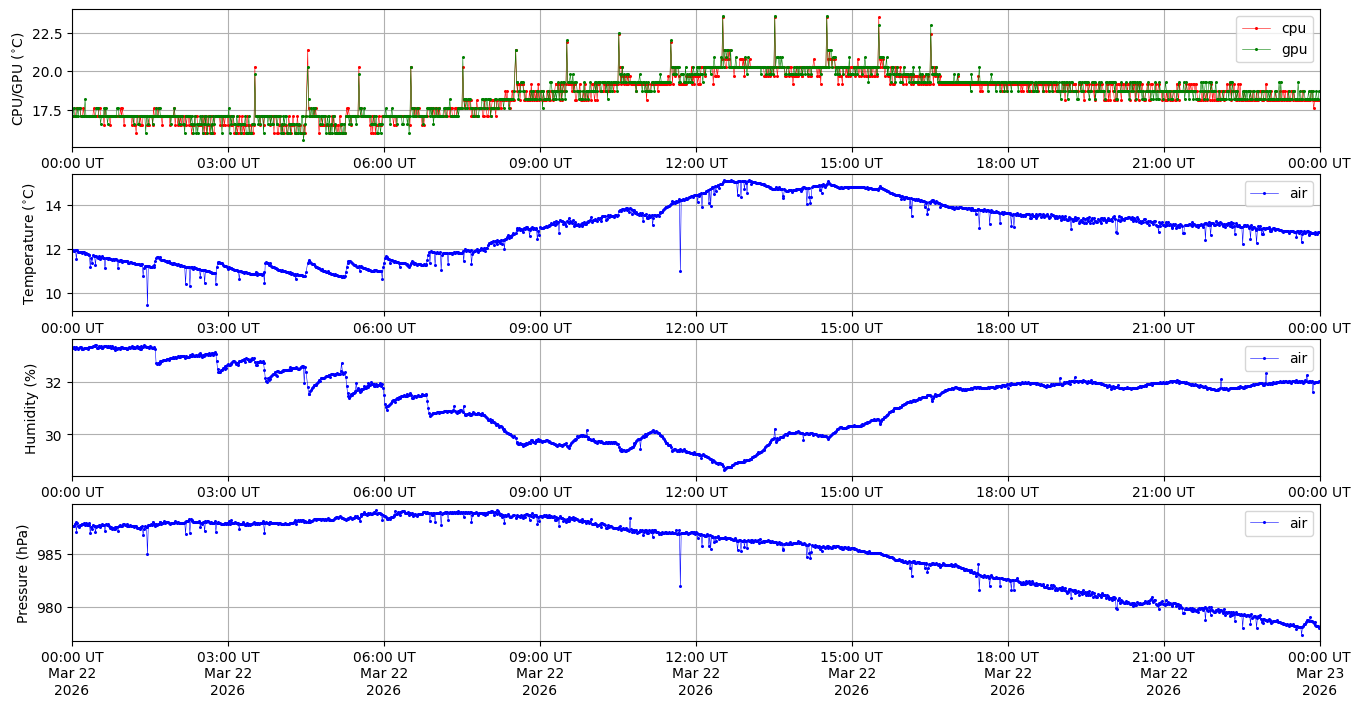This screenshot has height=707, width=1361.
Task: Click the CPU/GPU (°C) y-axis label
Action: [x=17, y=79]
